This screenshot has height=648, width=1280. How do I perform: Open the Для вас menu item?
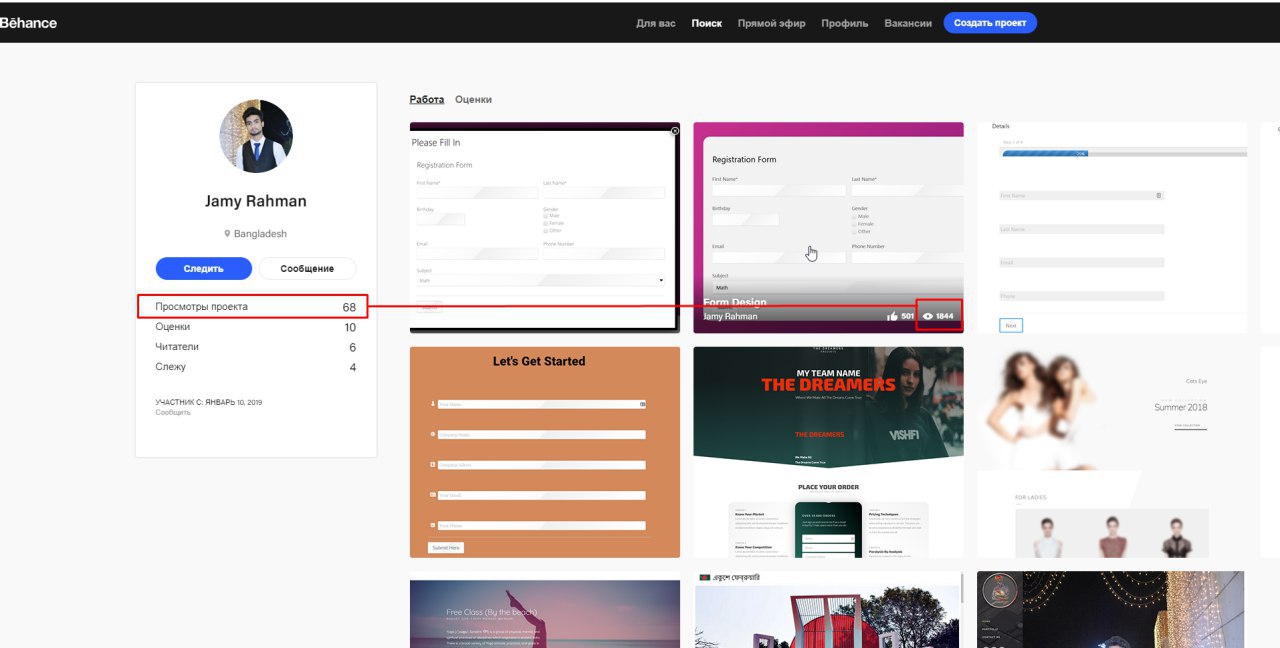656,23
